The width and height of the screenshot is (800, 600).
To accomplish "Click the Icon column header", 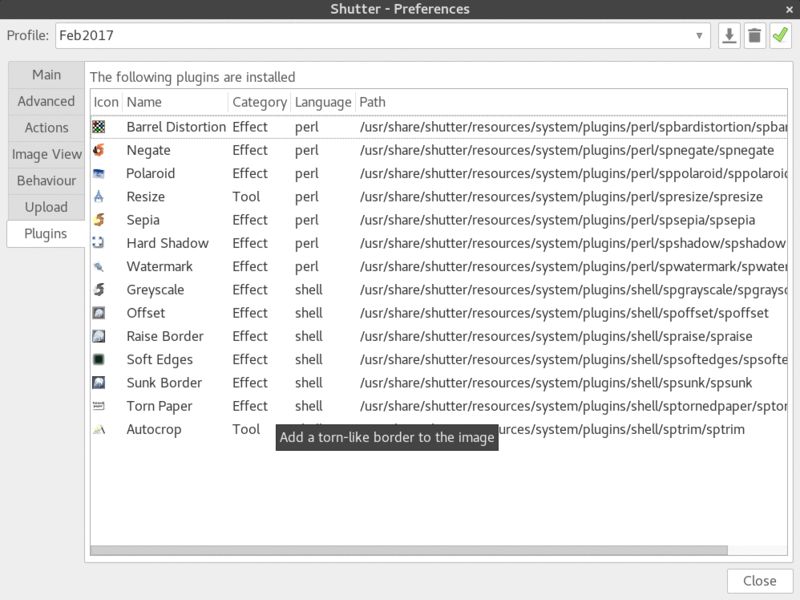I will click(106, 103).
